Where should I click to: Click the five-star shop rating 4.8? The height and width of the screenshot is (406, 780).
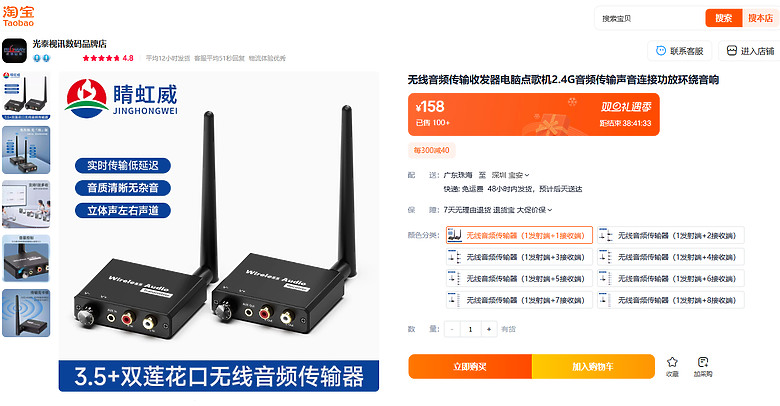[x=107, y=58]
